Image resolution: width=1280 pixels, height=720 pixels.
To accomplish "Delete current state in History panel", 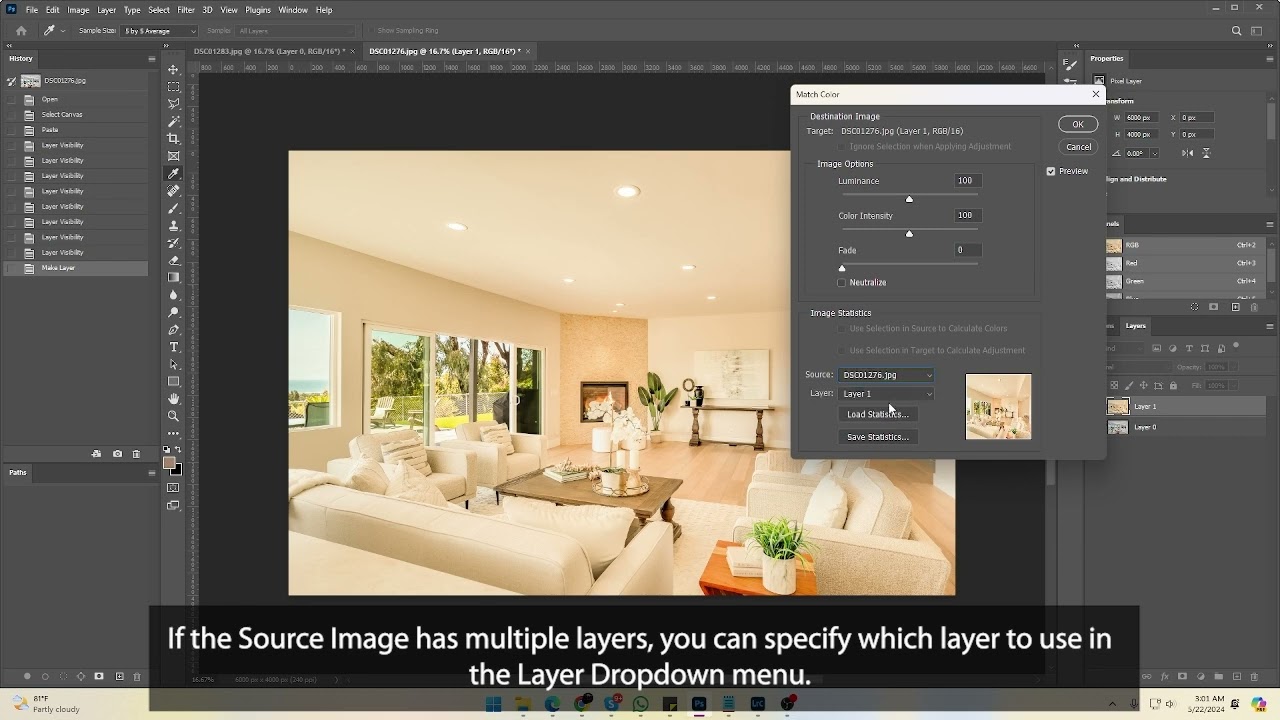I will [137, 454].
